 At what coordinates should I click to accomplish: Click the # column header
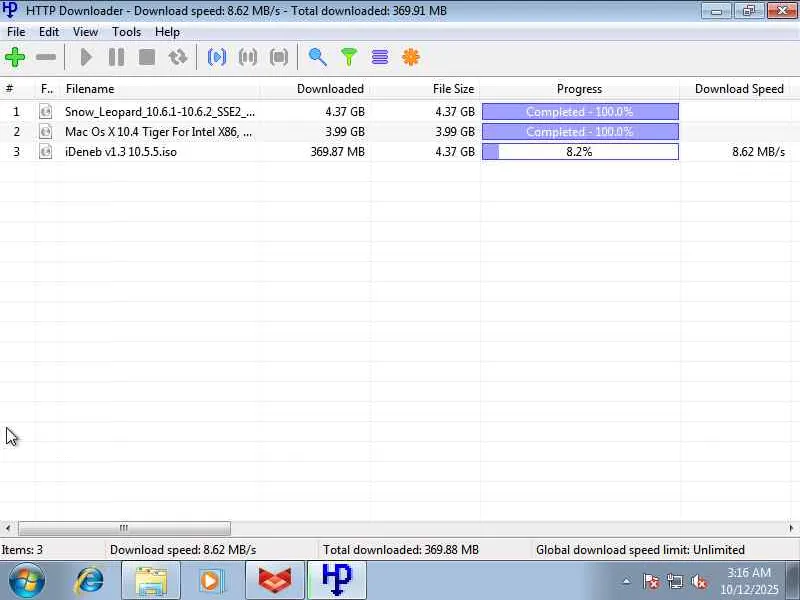coord(17,89)
